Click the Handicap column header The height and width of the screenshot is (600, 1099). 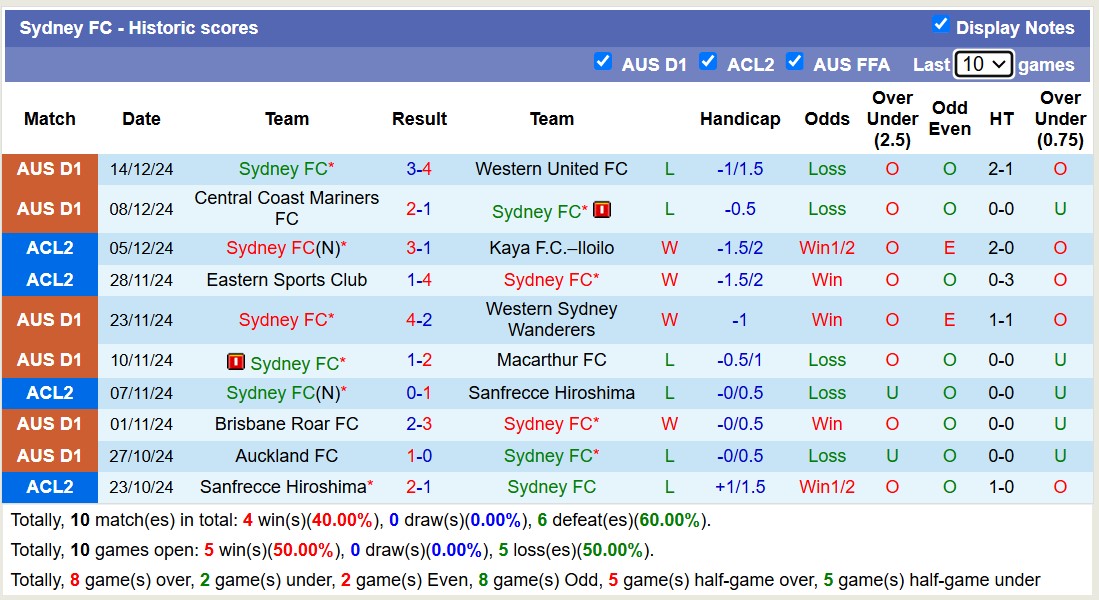[740, 118]
